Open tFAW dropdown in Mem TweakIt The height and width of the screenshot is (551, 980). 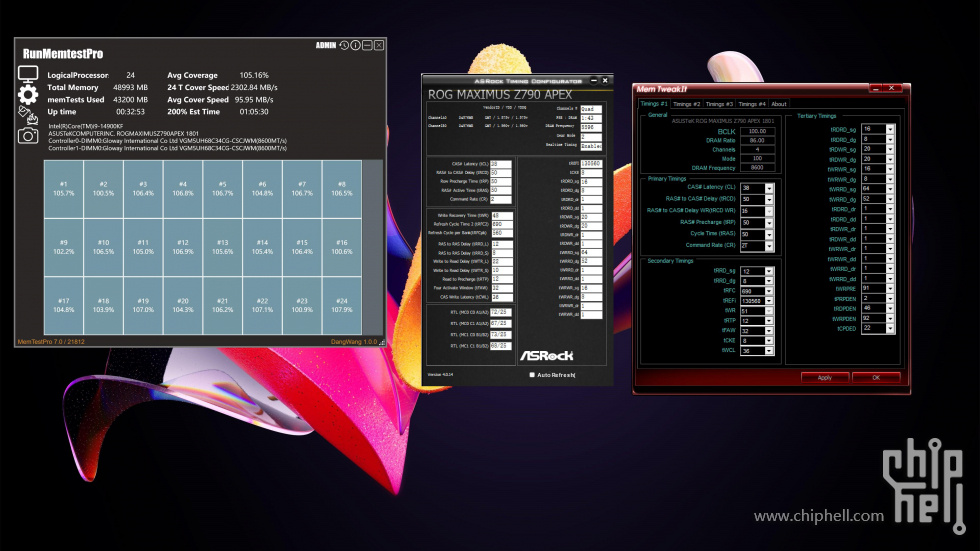769,331
